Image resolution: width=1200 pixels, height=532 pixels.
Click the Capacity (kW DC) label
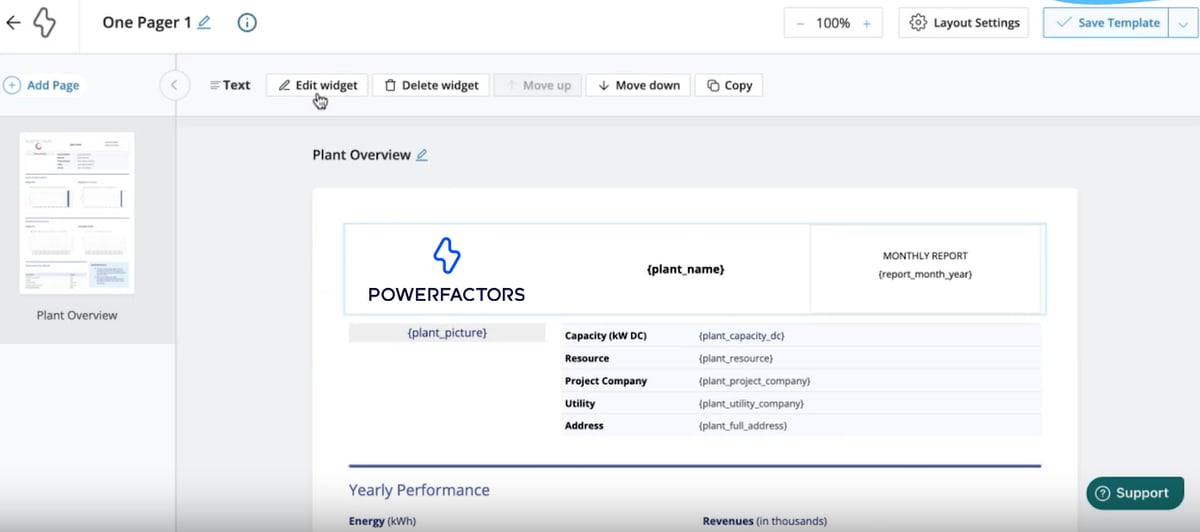click(x=605, y=336)
